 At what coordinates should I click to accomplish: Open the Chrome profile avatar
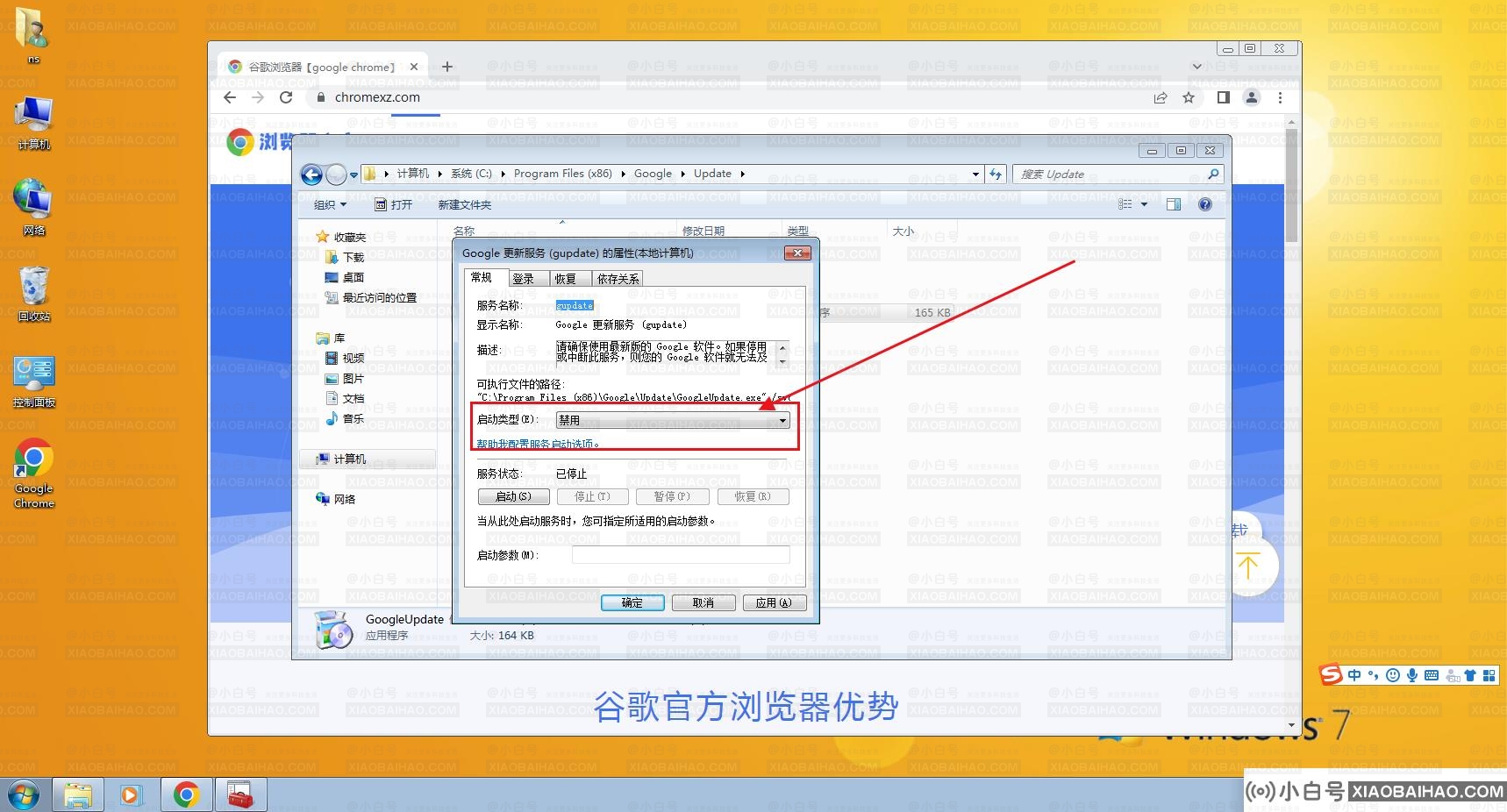point(1252,97)
